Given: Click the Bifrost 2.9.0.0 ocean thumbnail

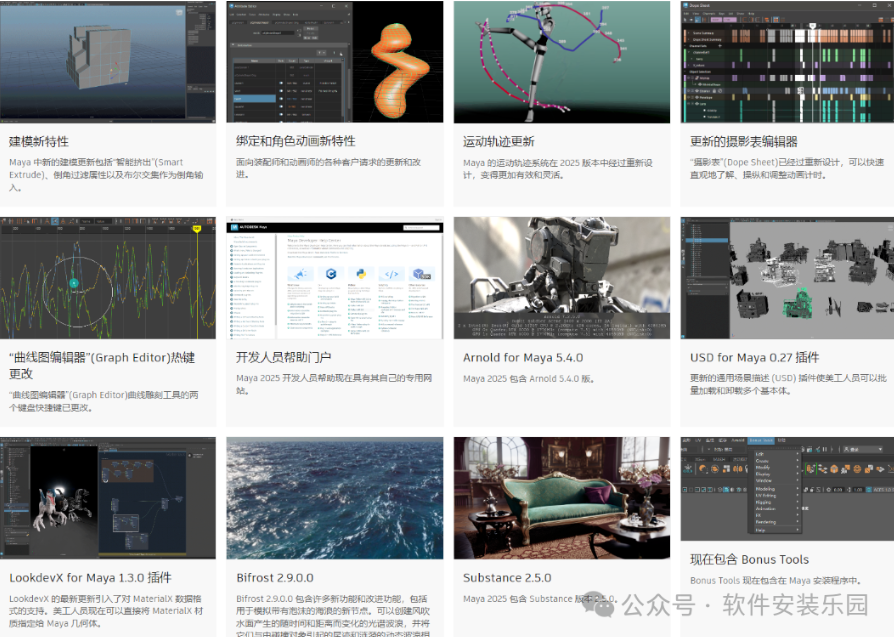Looking at the screenshot, I should point(334,497).
